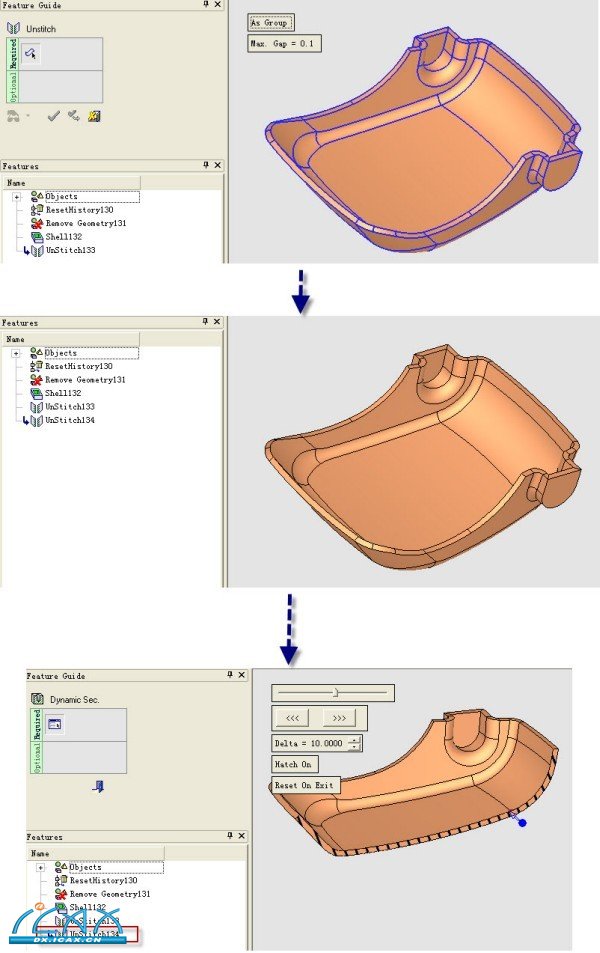
Task: Select ResetHistory130 in the middle Features tree
Action: coord(79,366)
